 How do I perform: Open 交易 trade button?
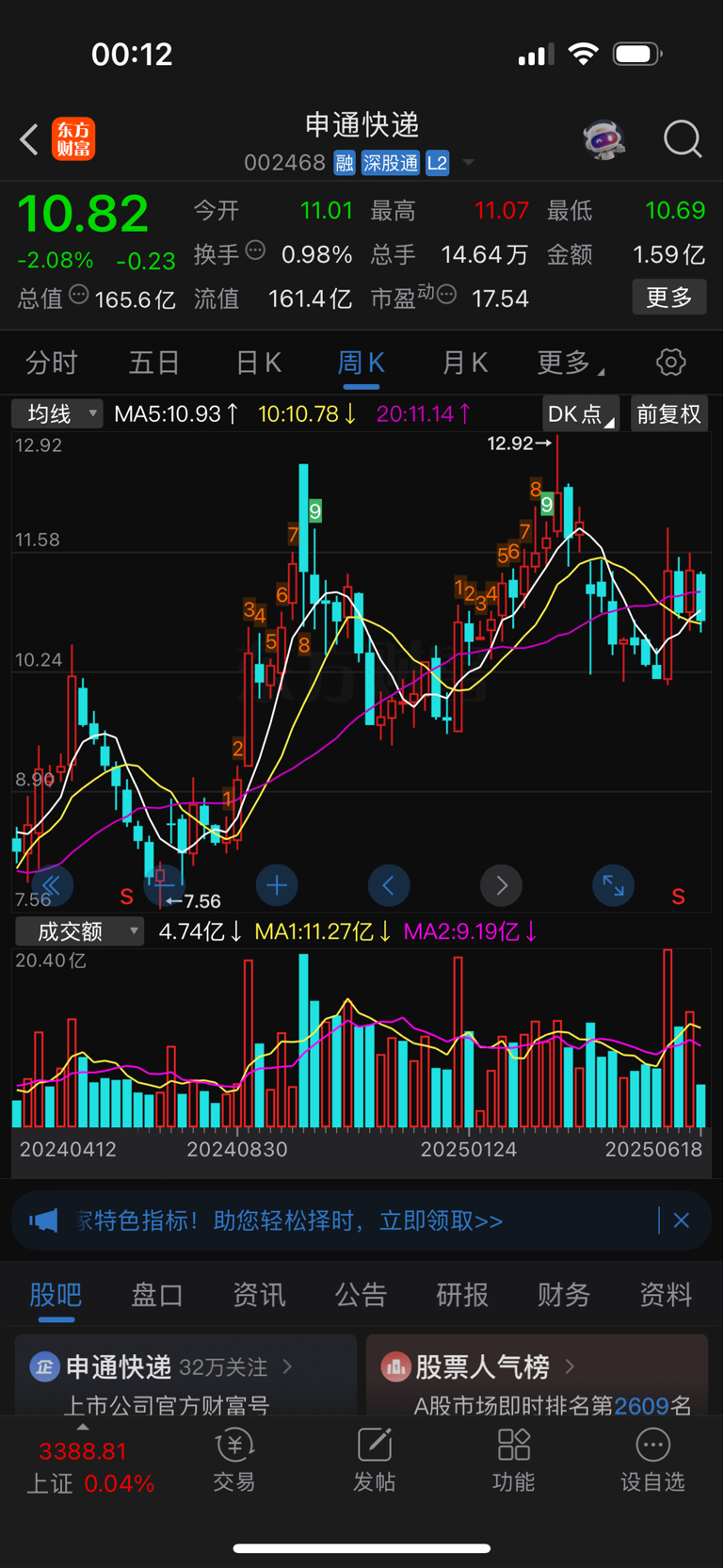click(x=234, y=1461)
